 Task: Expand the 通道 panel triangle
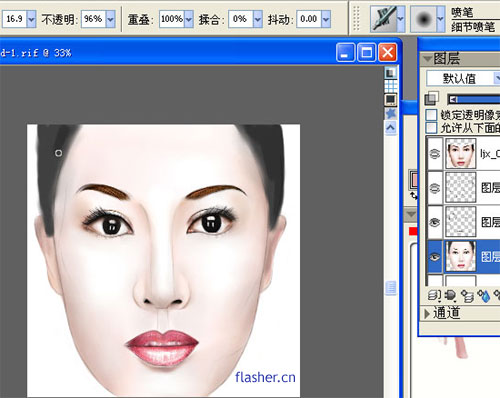427,313
